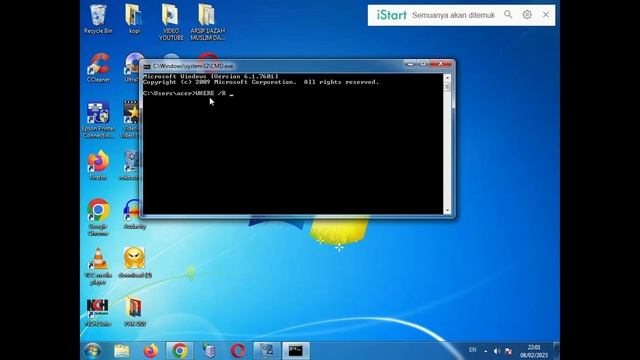Open the VIDEO YOUTUBE folder
The height and width of the screenshot is (360, 640).
[x=171, y=22]
